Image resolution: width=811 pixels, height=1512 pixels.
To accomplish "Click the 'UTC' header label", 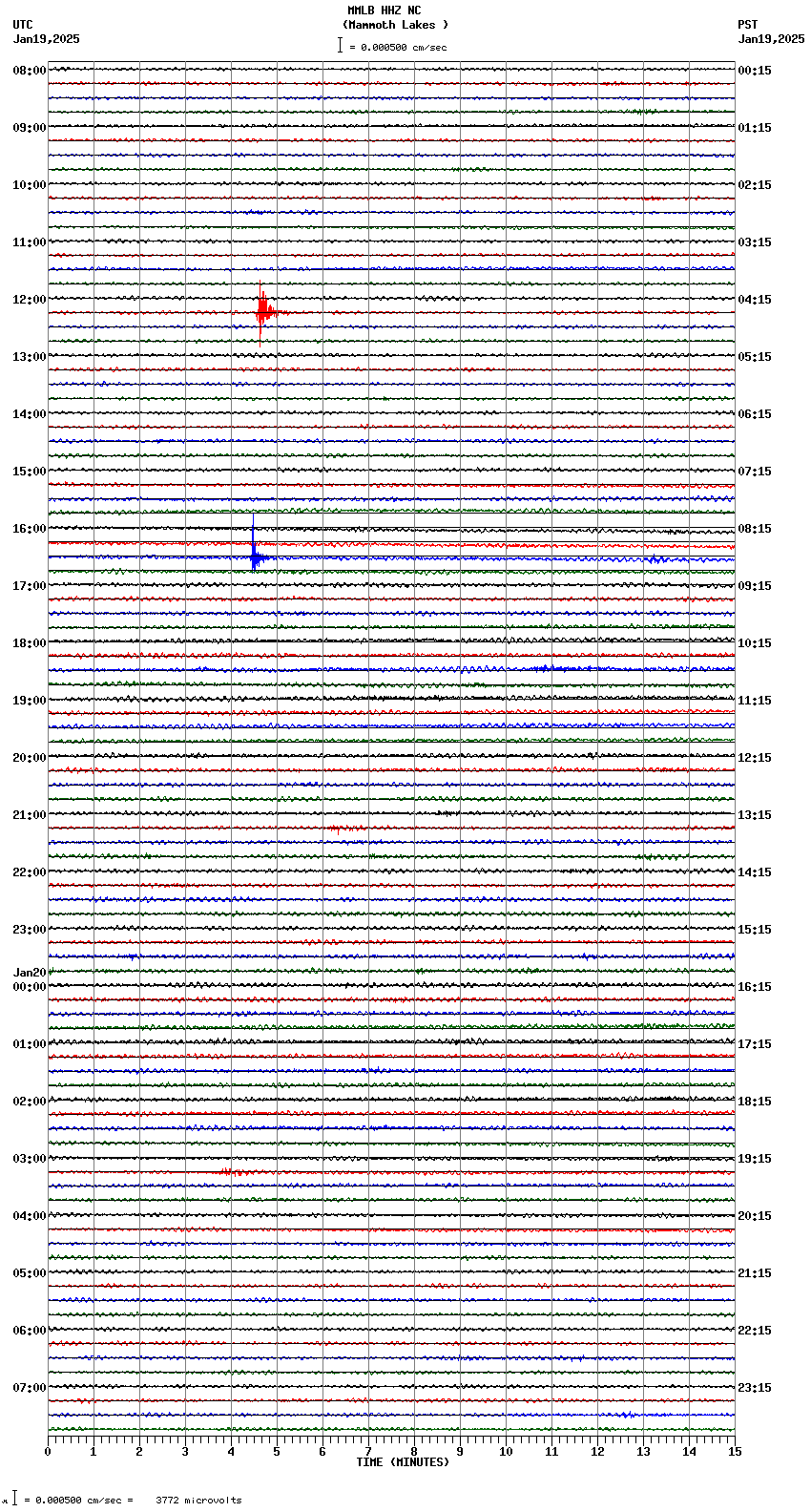I will tap(23, 25).
